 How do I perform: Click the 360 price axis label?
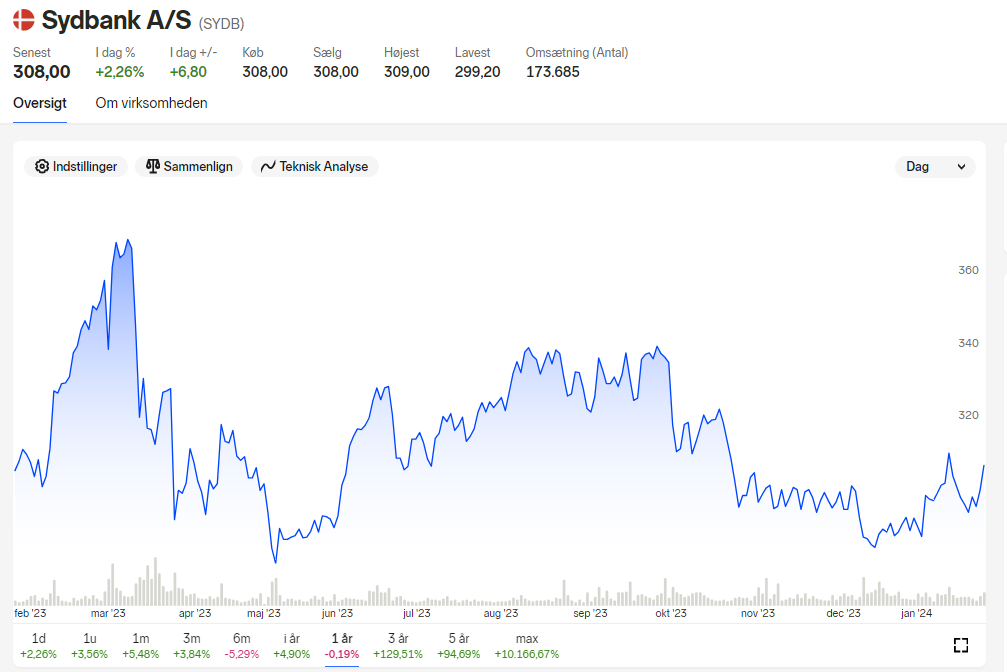pyautogui.click(x=968, y=270)
